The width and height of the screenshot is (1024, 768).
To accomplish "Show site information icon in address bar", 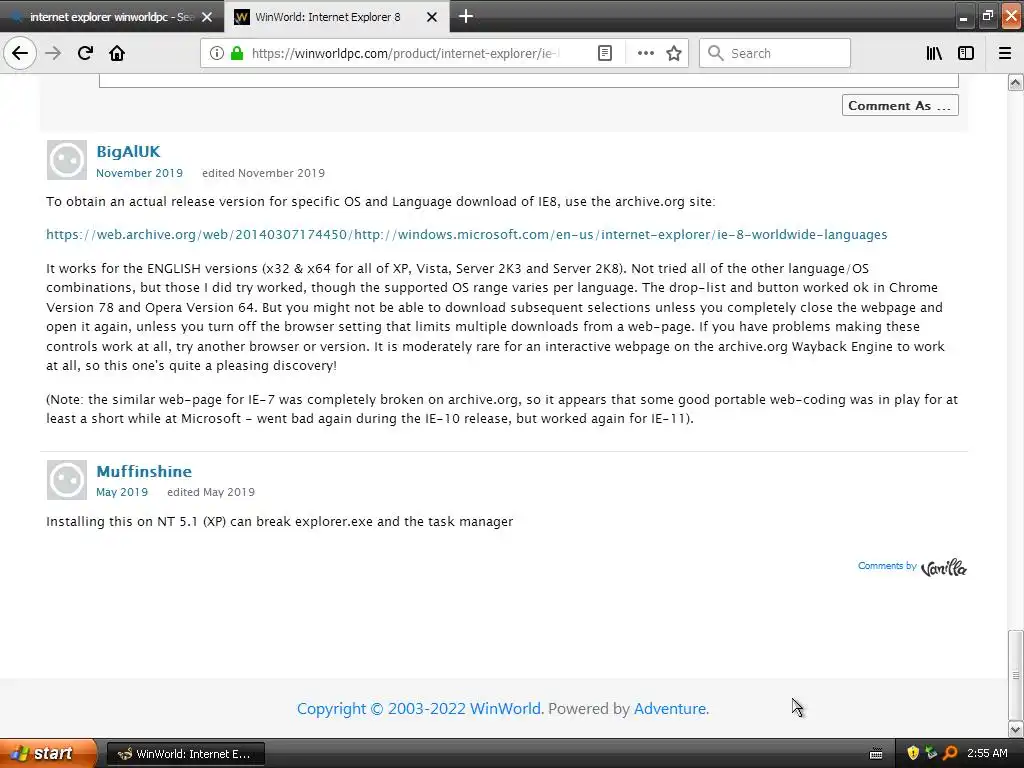I will click(217, 53).
